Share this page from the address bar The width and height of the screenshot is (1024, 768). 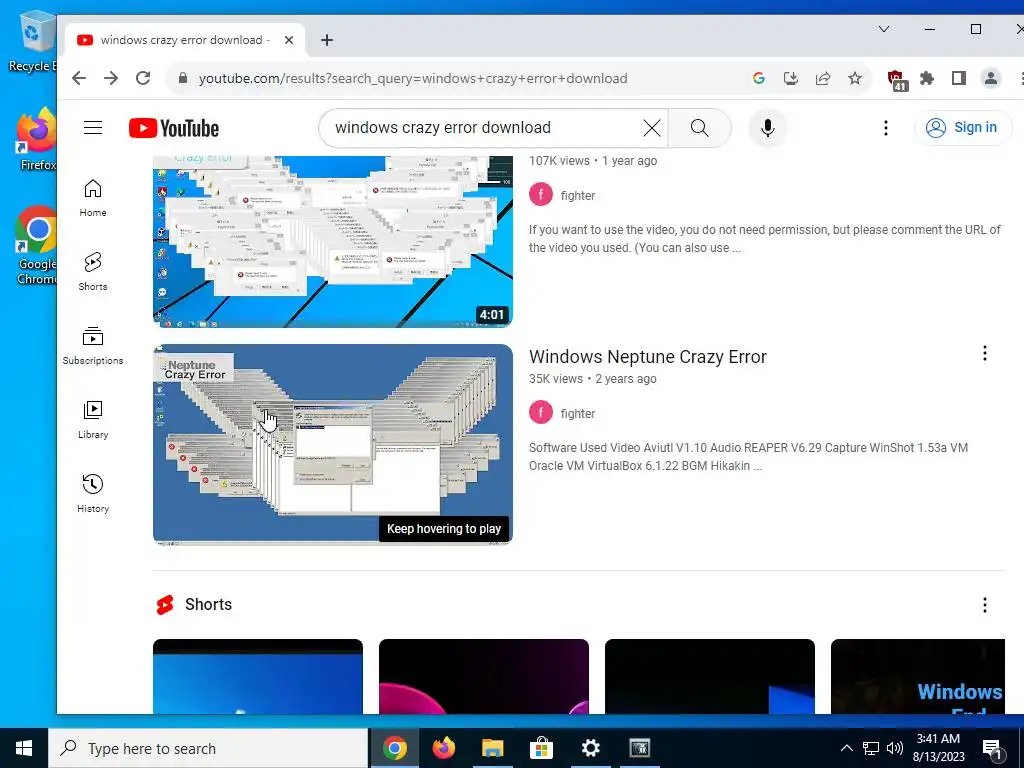(x=823, y=78)
